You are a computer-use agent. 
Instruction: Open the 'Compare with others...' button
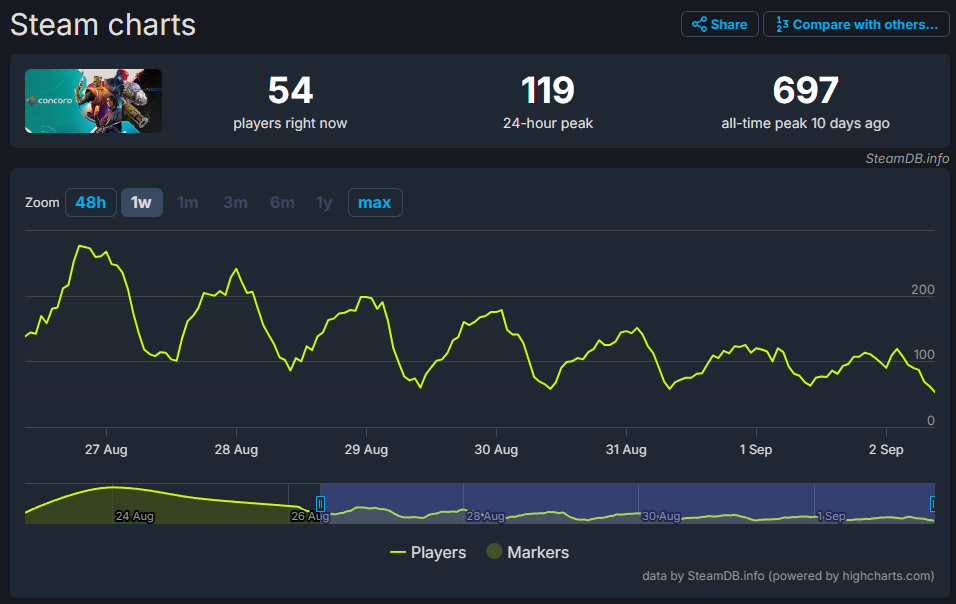pos(857,24)
